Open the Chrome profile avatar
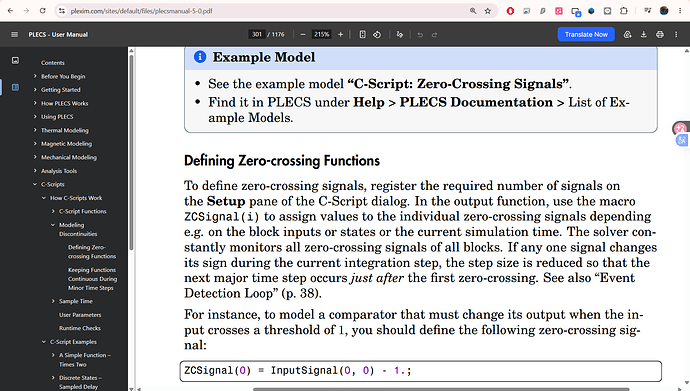 (x=664, y=11)
